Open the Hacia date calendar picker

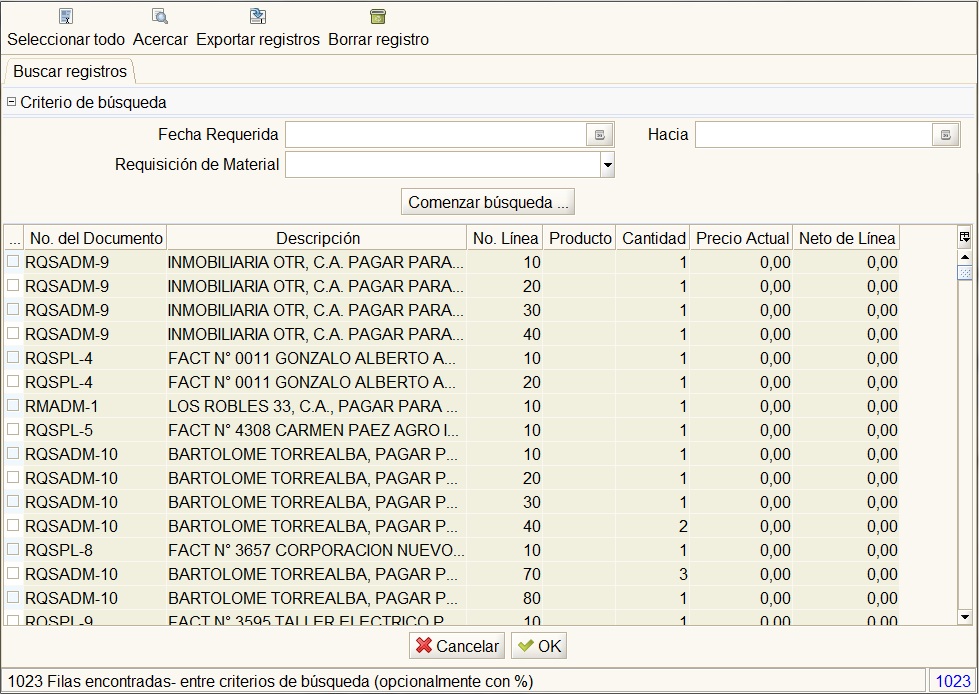[x=945, y=135]
